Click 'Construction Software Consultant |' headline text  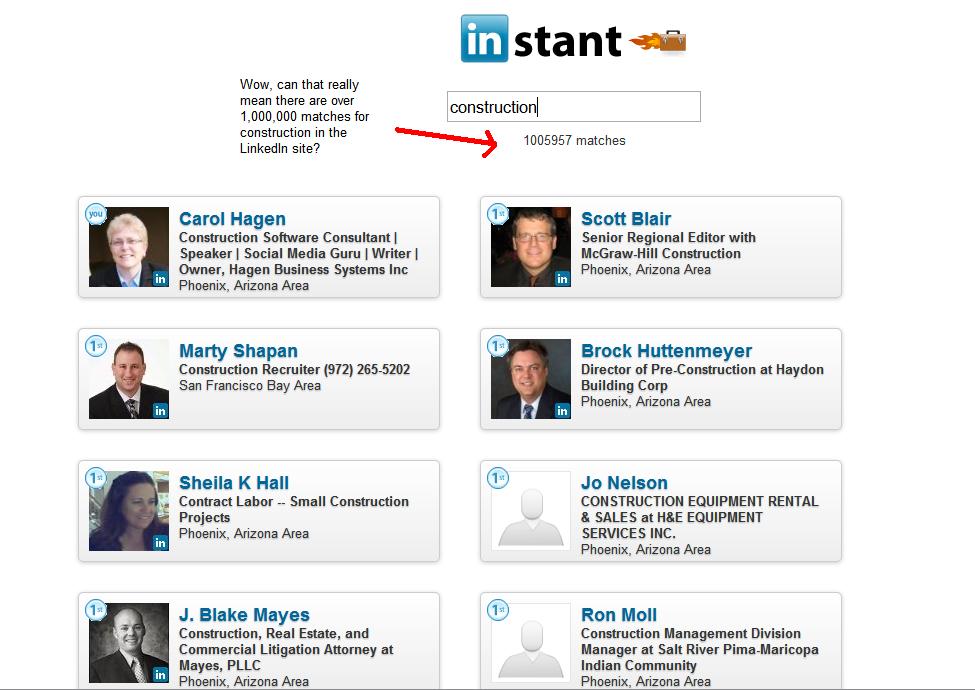click(x=288, y=237)
